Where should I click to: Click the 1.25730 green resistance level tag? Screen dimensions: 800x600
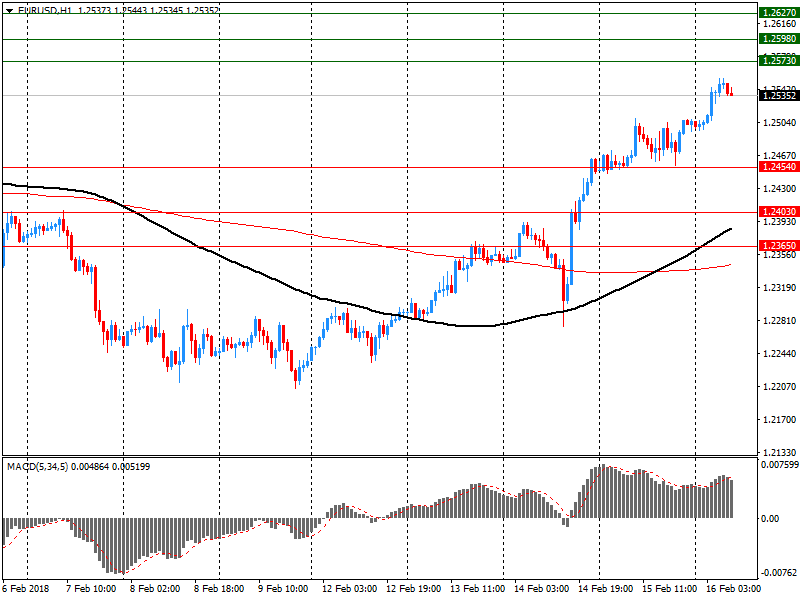(778, 61)
